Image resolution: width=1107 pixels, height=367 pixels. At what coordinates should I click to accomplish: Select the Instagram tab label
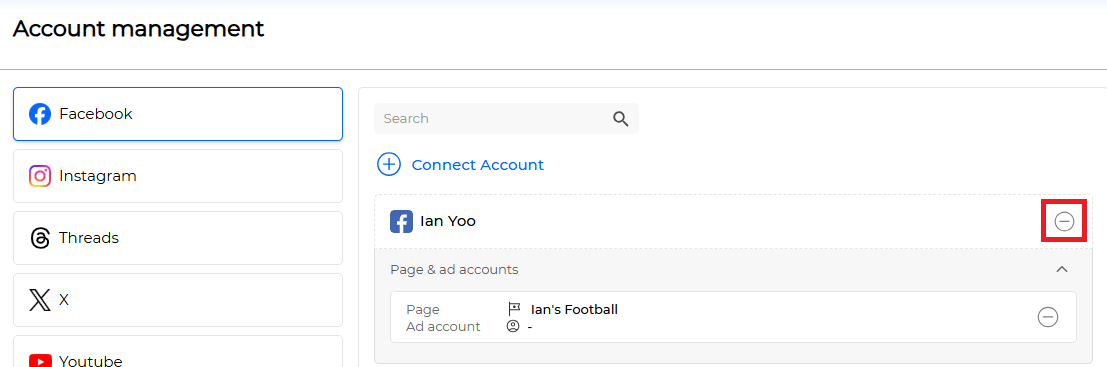(x=97, y=176)
